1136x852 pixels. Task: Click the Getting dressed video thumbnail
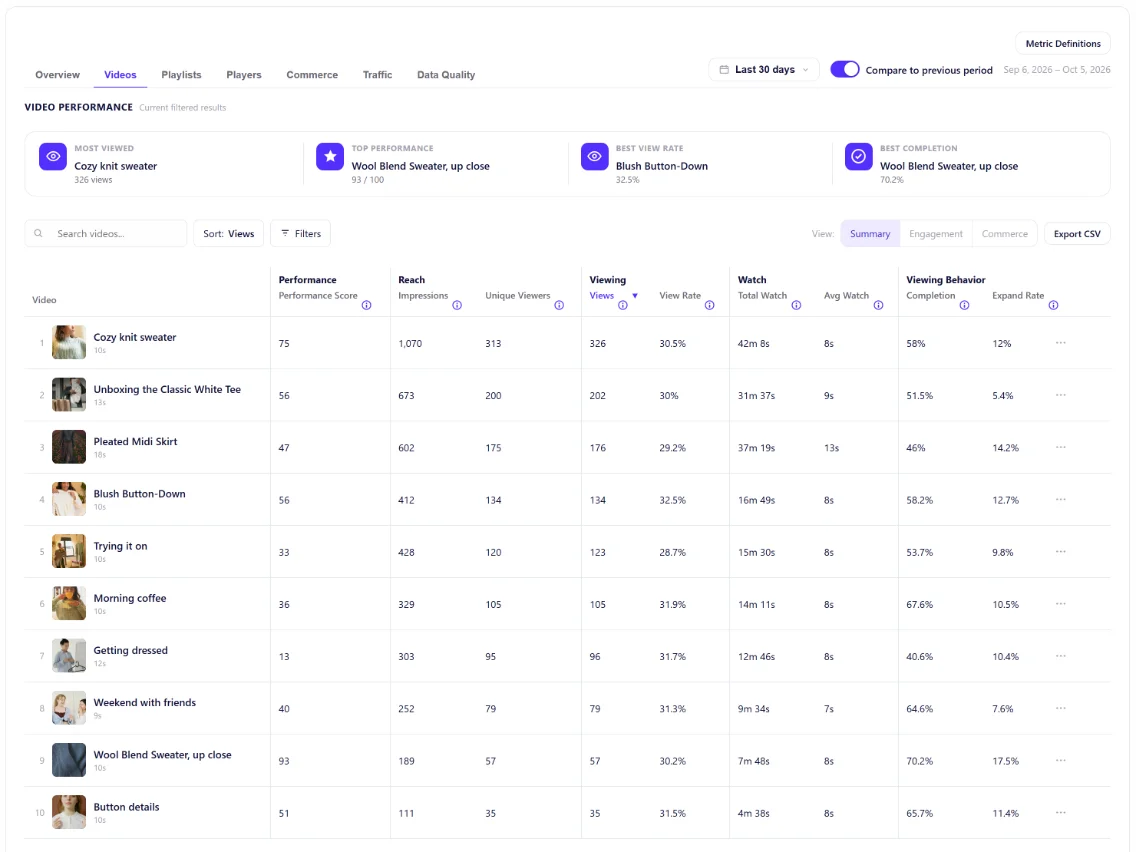[69, 656]
